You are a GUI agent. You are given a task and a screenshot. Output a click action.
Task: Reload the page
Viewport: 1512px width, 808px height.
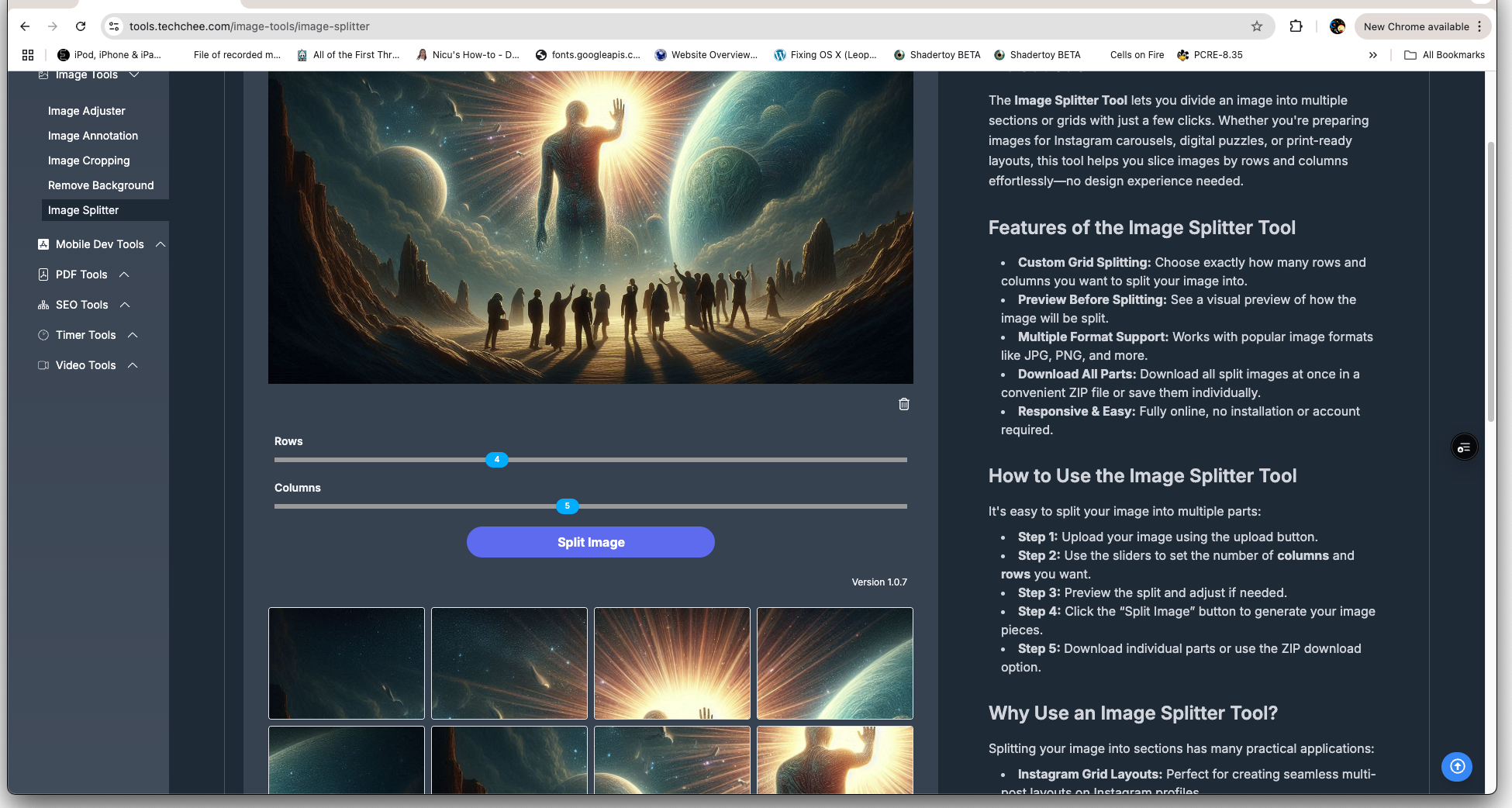81,26
